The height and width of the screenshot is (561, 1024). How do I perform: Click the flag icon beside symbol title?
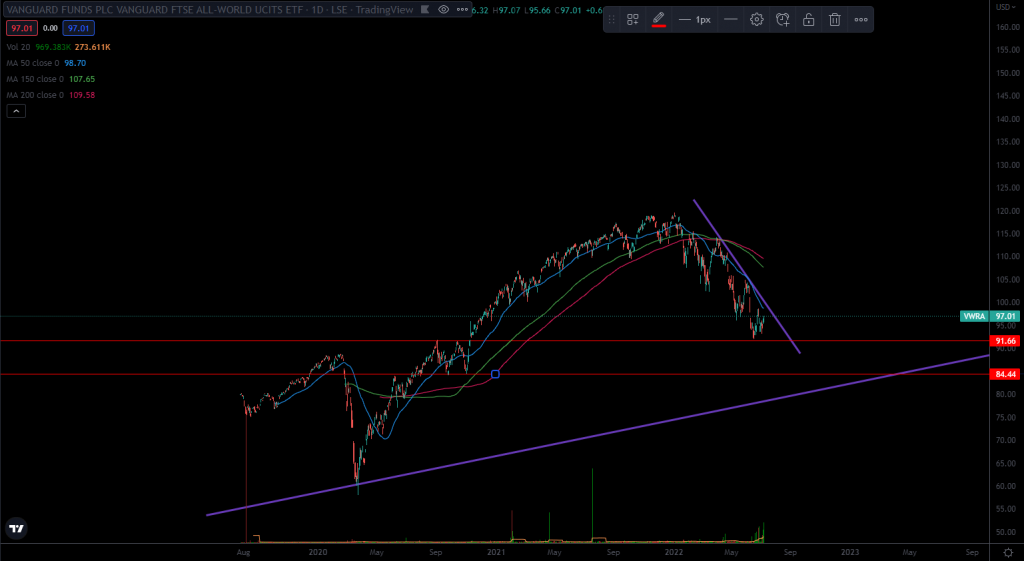coord(425,10)
